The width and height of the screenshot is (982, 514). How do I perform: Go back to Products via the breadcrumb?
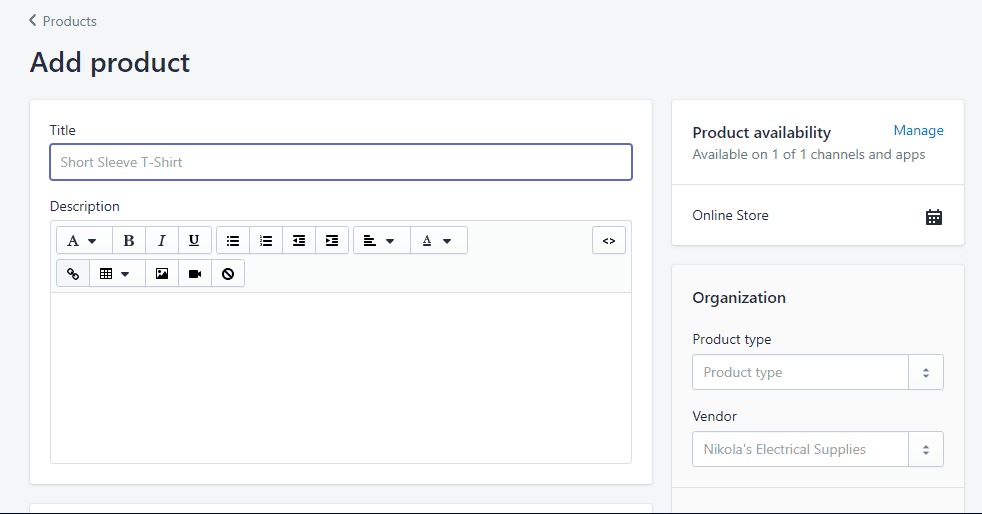(x=63, y=21)
